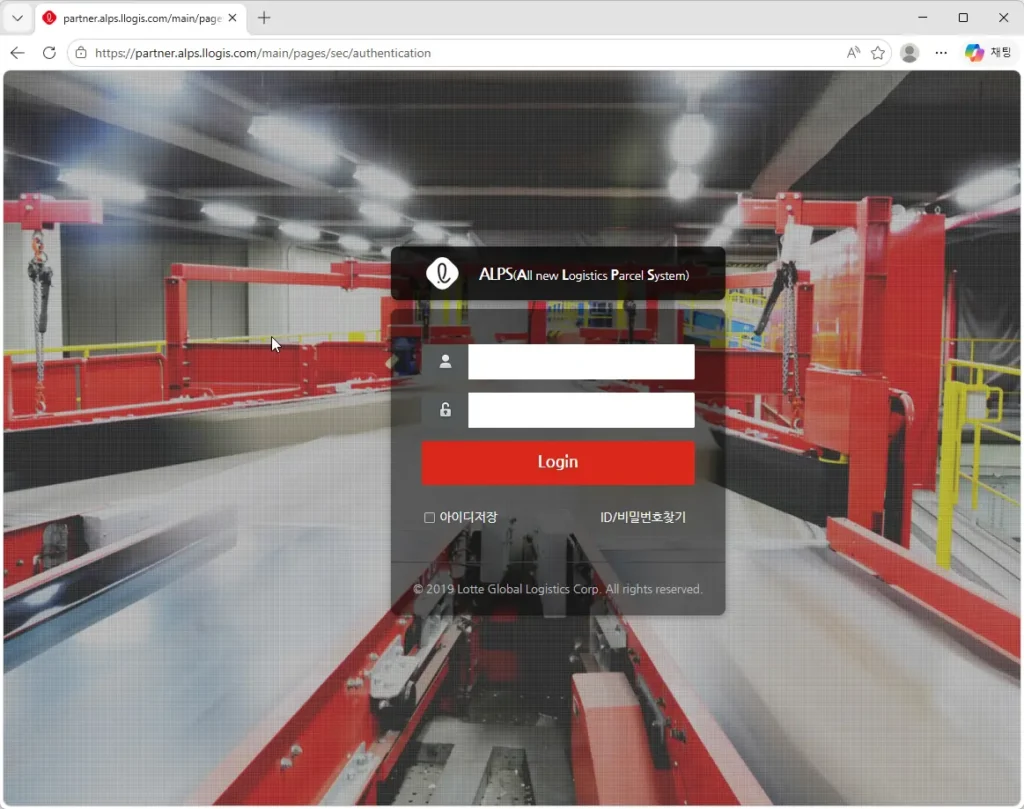Open Settings and more ellipsis menu
Screen dimensions: 1024x809
coord(940,53)
